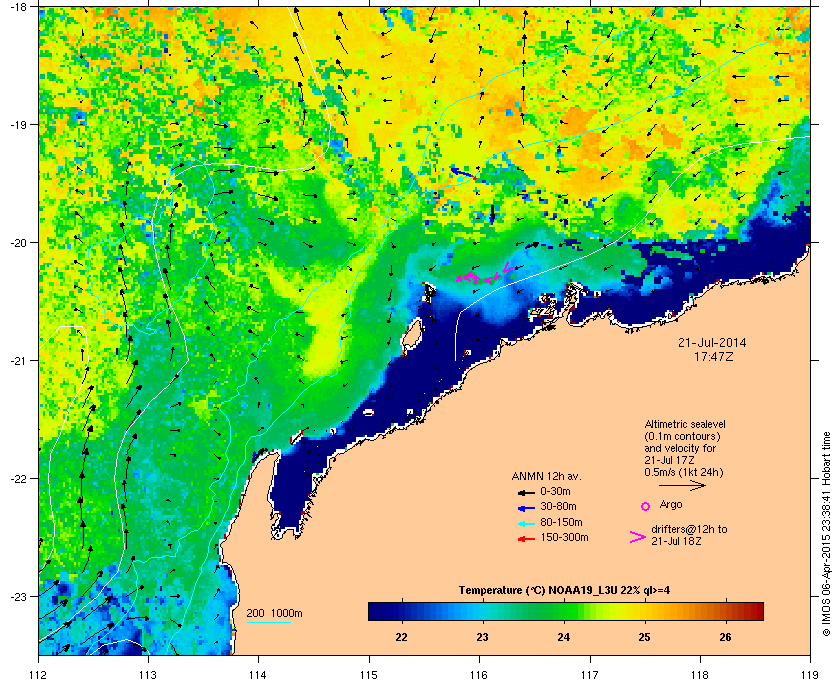Viewport: 840px width, 680px height.
Task: Click the latitude axis label -23
Action: pos(18,596)
